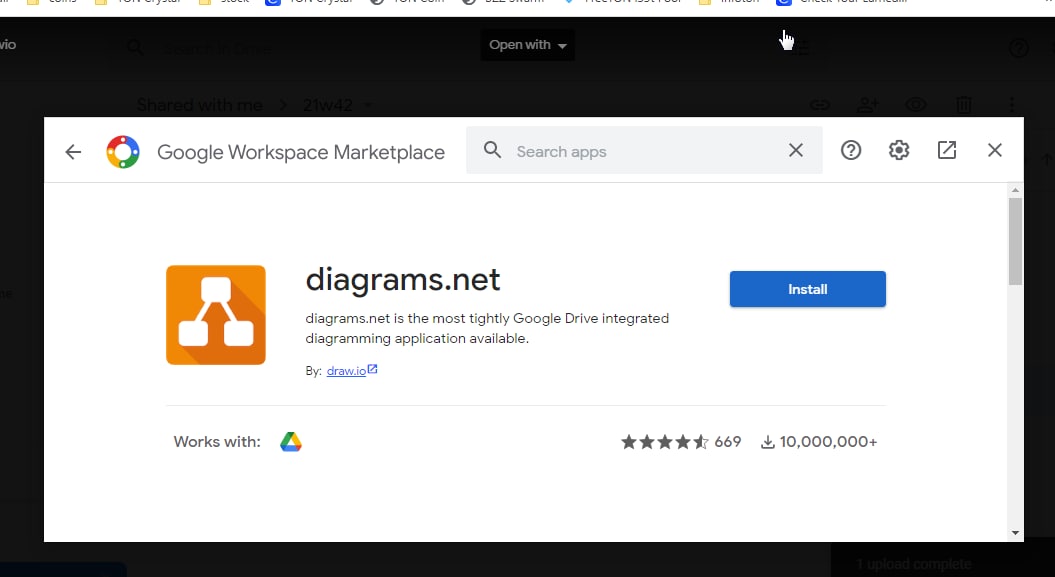Open Marketplace help icon
The height and width of the screenshot is (577, 1055).
[x=851, y=150]
